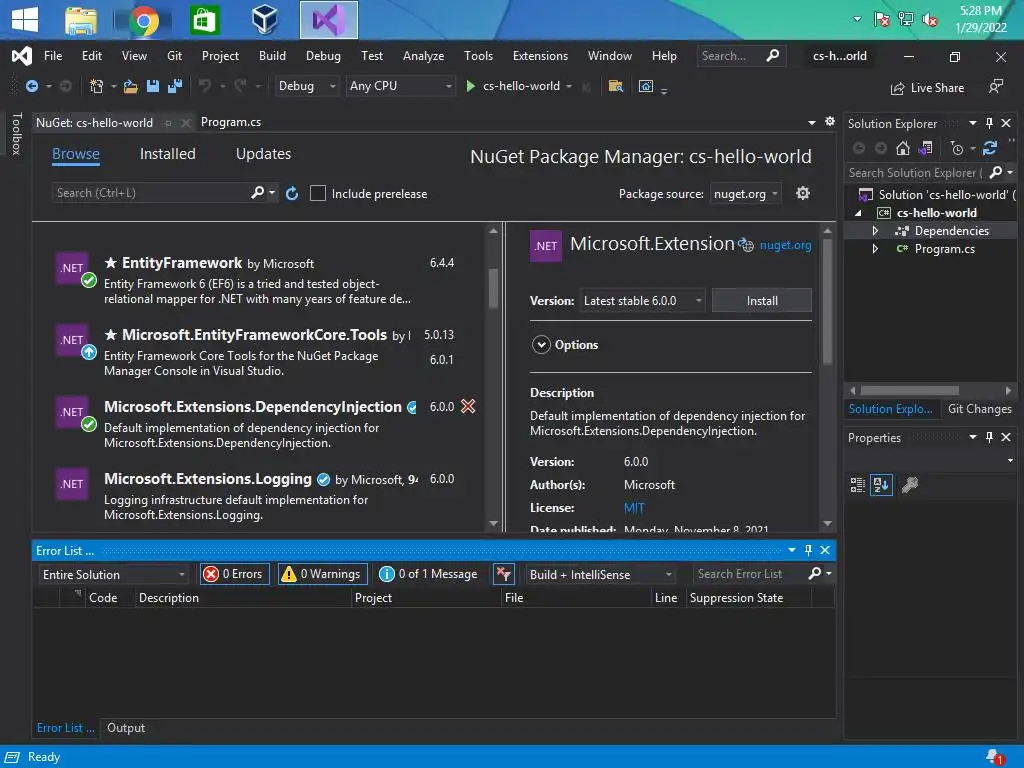Click the Find in Files toolbar icon
Screen dimensions: 1024x768
615,86
